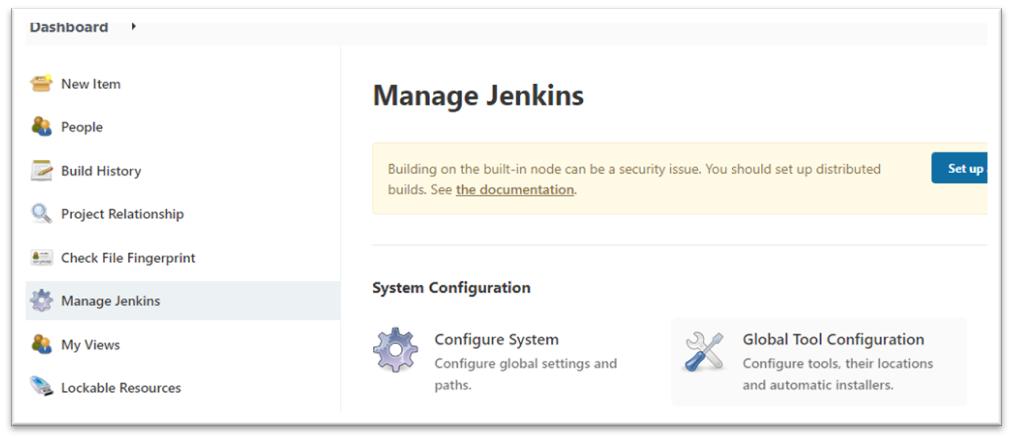This screenshot has height=440, width=1013.
Task: Click the Lockable Resources icon
Action: 41,388
